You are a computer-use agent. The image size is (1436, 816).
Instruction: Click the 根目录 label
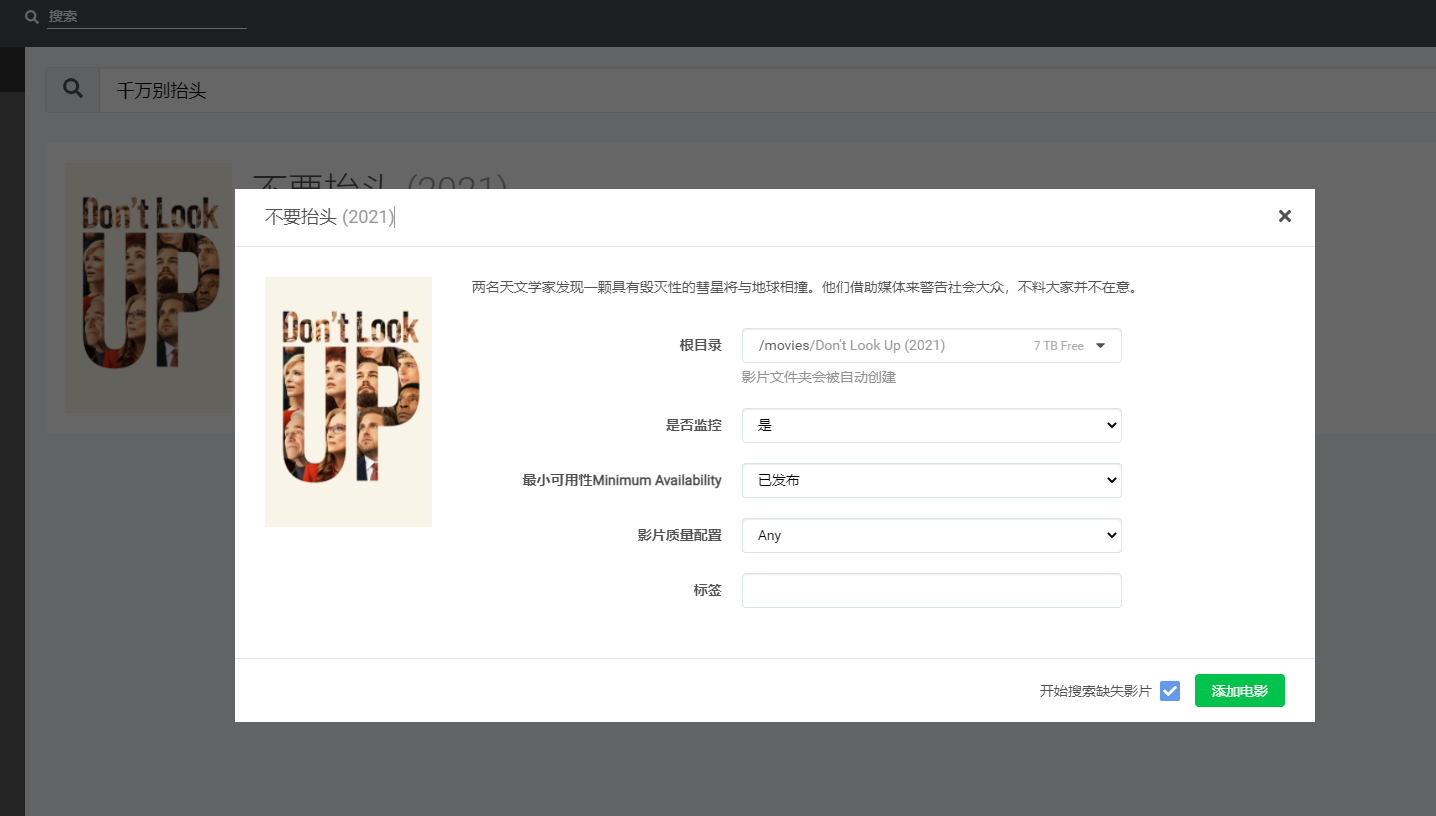701,345
